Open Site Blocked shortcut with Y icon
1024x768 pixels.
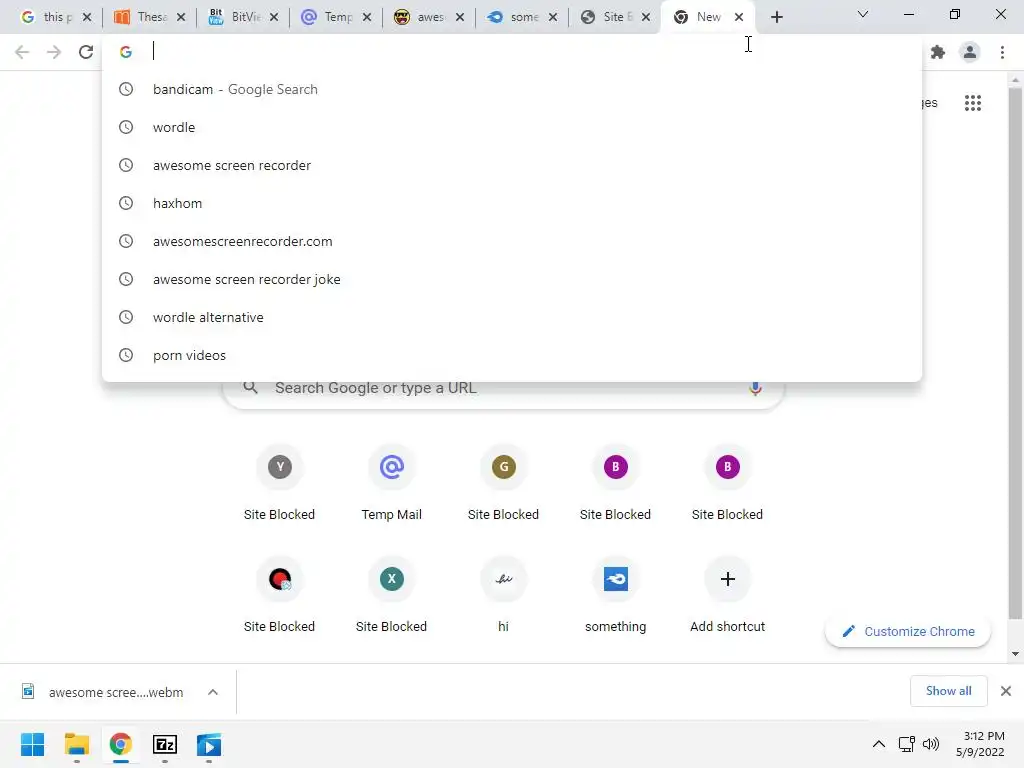click(x=280, y=484)
